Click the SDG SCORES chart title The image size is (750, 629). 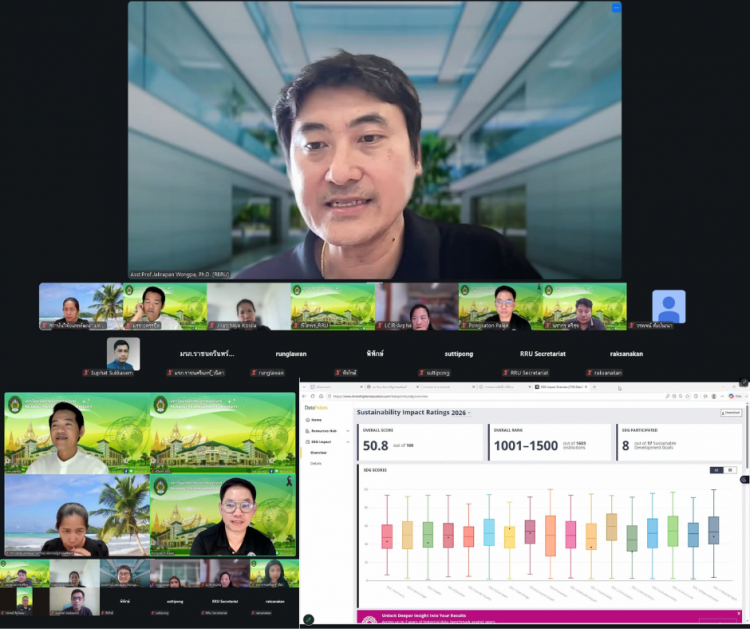click(375, 470)
